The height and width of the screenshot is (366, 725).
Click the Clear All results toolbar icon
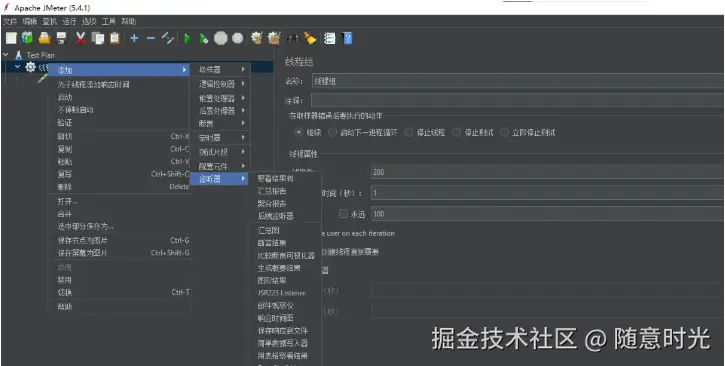(274, 38)
